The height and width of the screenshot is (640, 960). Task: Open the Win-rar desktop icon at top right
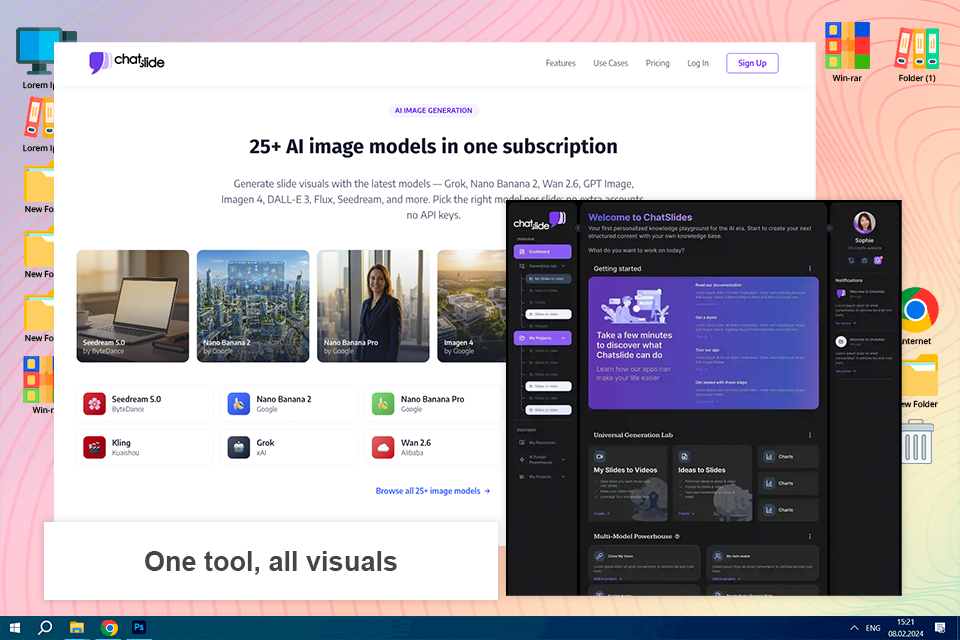pyautogui.click(x=847, y=51)
